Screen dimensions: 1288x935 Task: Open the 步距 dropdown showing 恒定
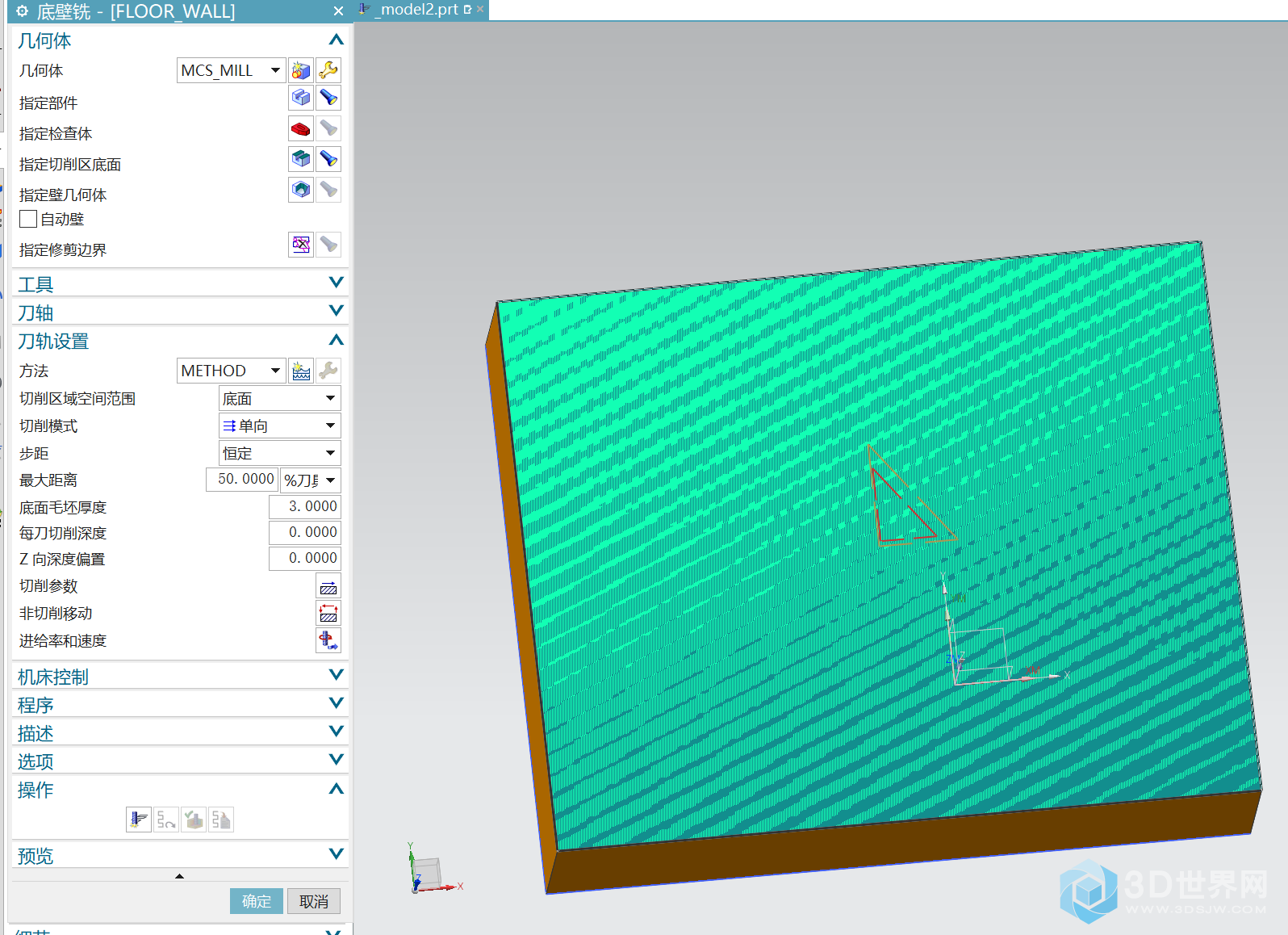point(280,453)
